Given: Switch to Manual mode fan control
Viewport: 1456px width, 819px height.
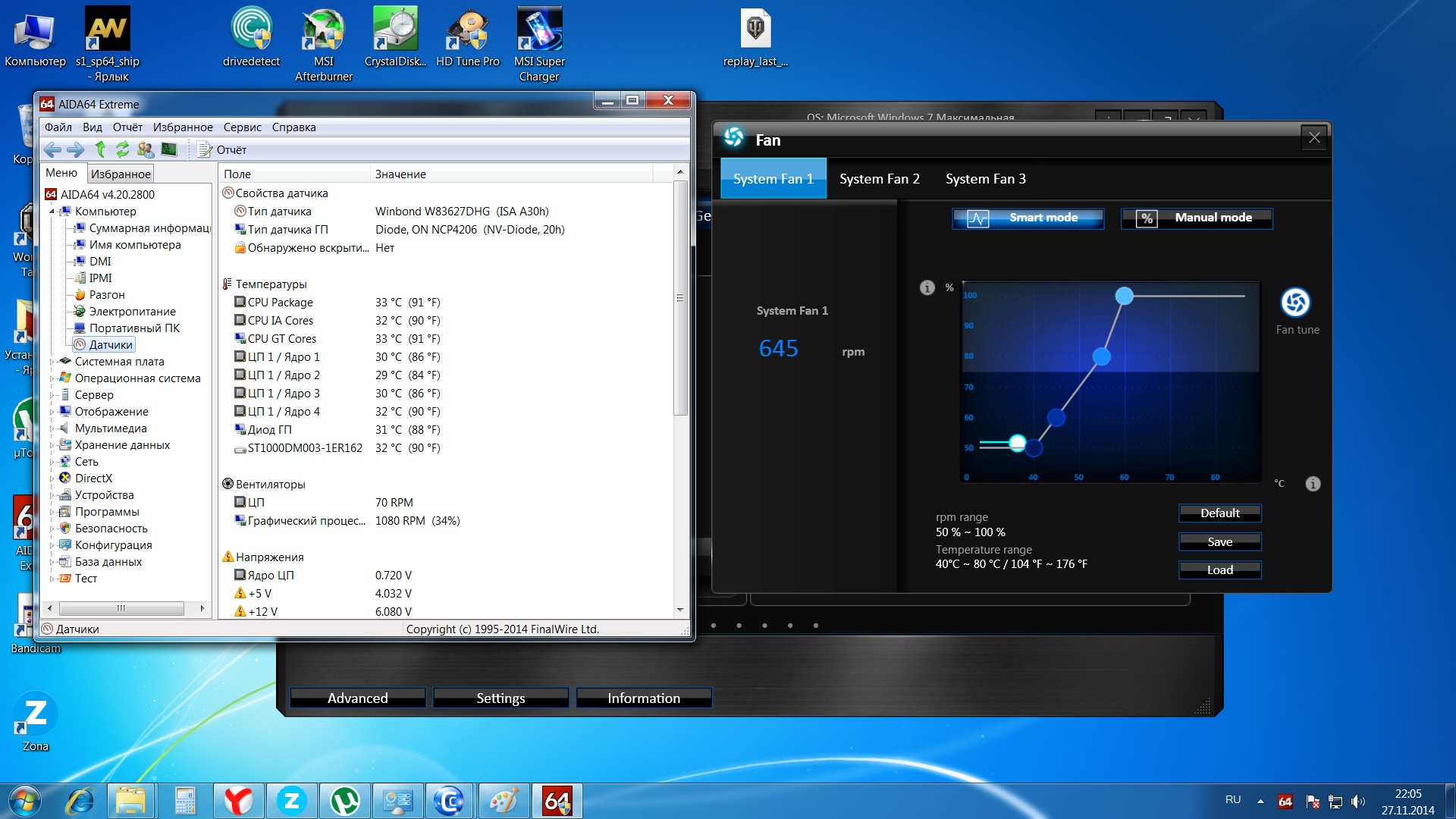Looking at the screenshot, I should coord(1196,218).
